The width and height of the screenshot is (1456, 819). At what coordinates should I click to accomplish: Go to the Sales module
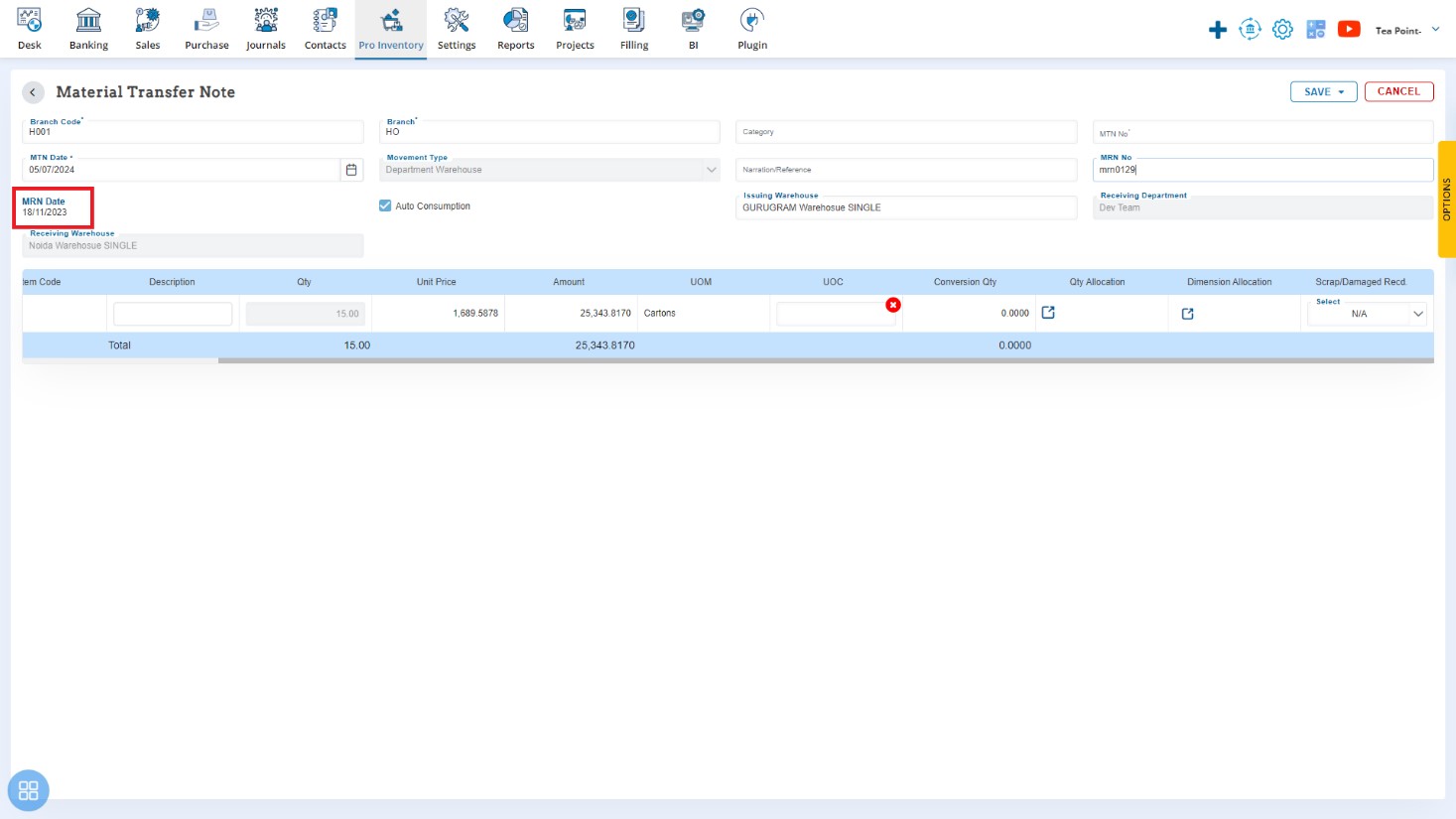[x=148, y=29]
